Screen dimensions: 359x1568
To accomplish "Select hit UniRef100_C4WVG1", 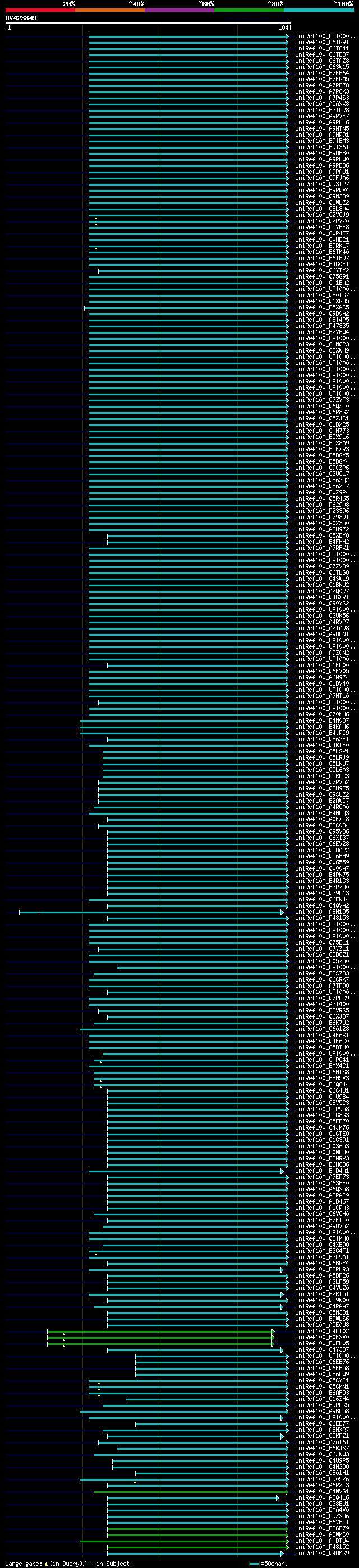I will point(322,1491).
